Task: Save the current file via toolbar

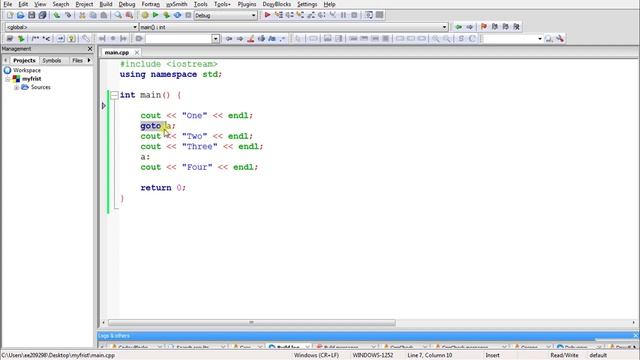Action: click(31, 15)
